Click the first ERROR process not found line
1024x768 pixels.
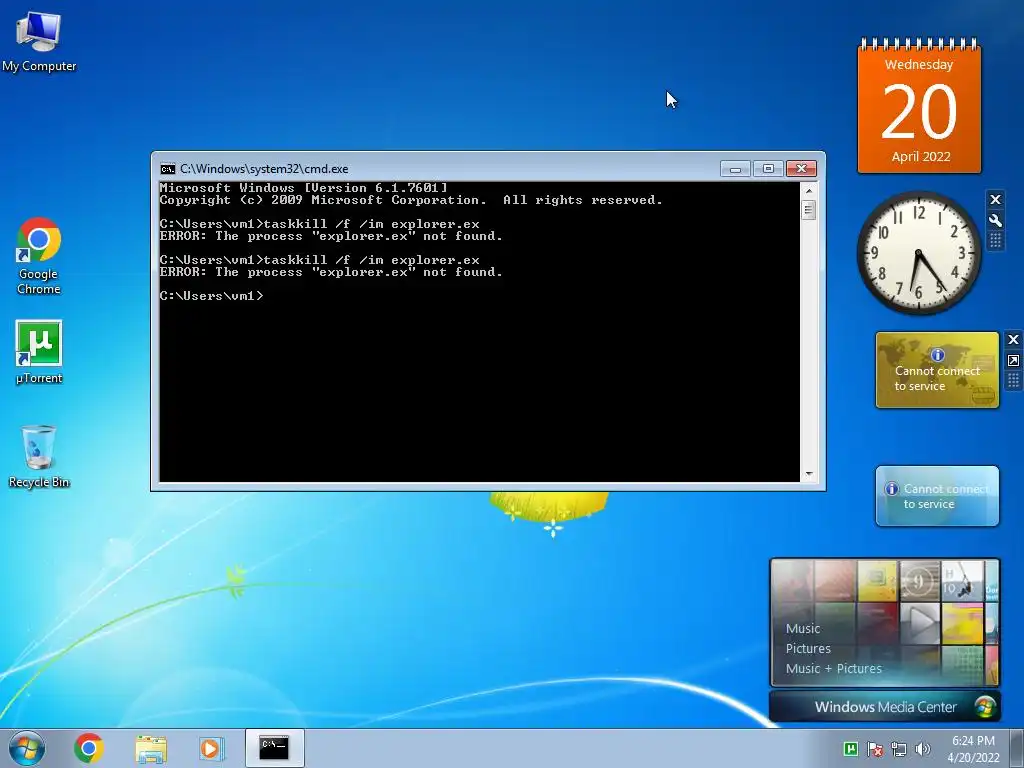click(x=331, y=236)
